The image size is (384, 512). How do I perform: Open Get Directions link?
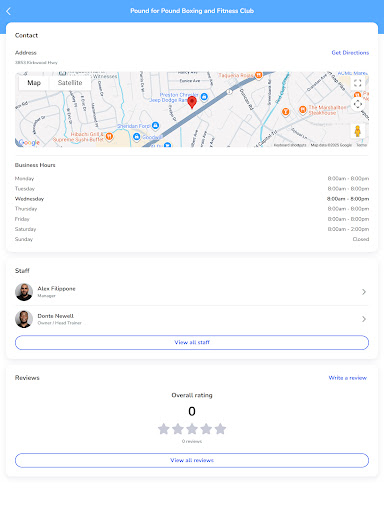[350, 53]
